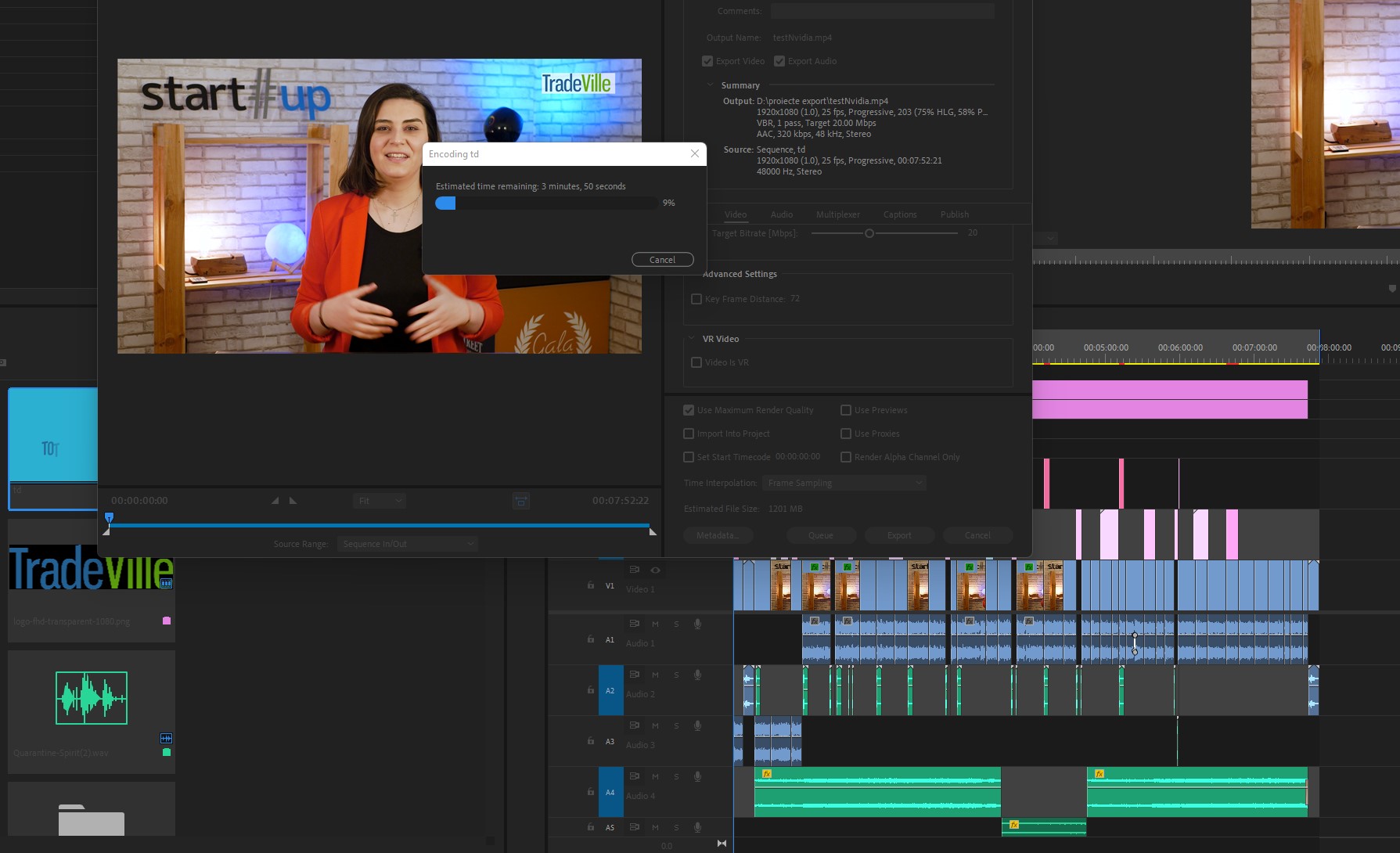
Task: Toggle the Export Video checkbox
Action: tap(707, 61)
